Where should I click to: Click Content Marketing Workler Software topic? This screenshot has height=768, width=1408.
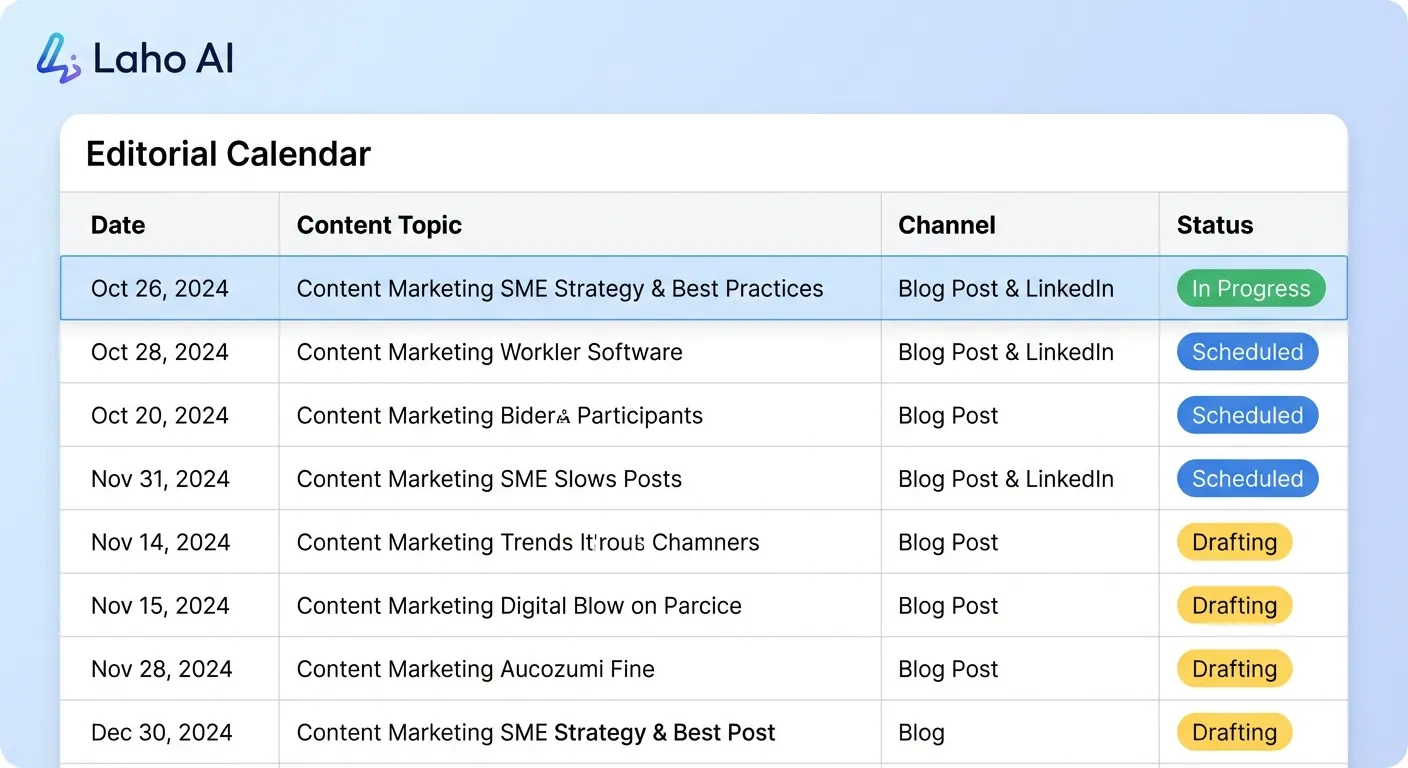(x=489, y=352)
